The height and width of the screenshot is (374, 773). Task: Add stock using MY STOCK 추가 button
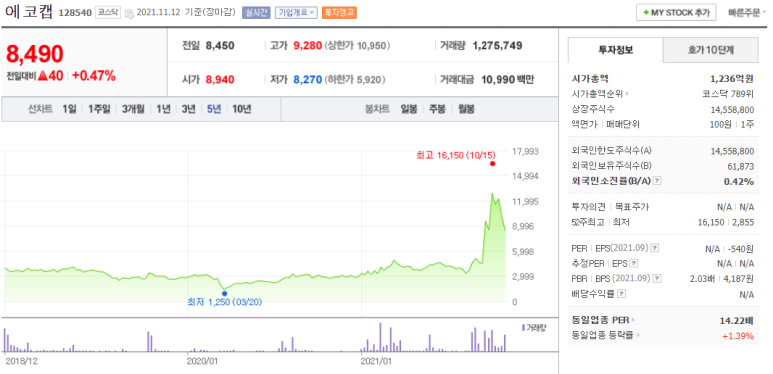click(676, 13)
